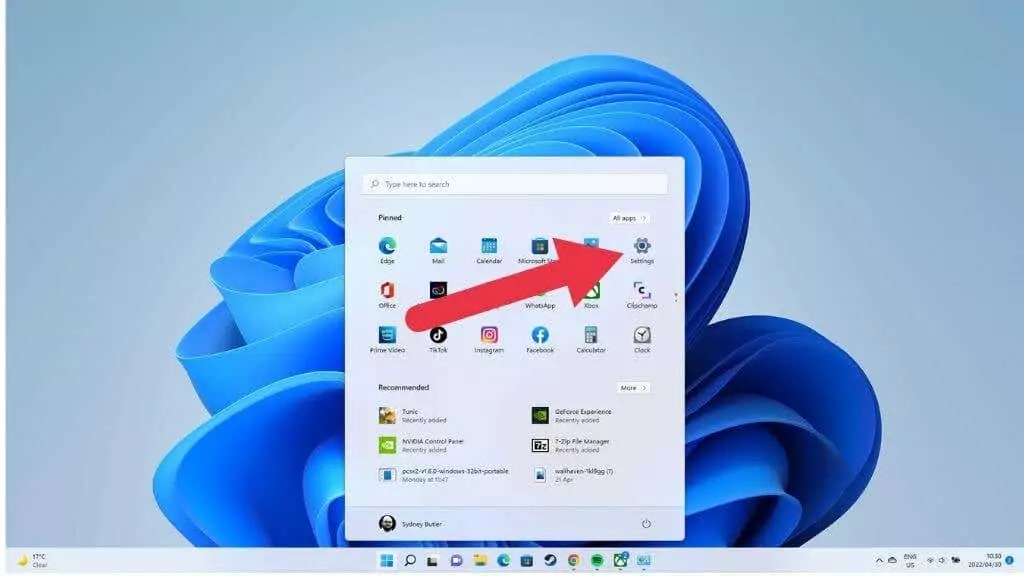Open the weather widget on taskbar
Screen dimensions: 1024x576
33,560
